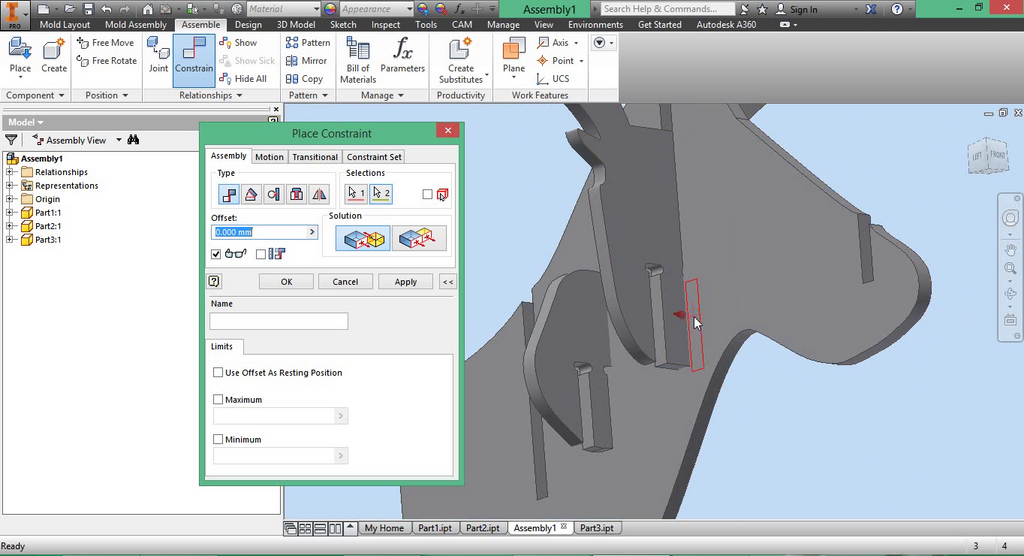This screenshot has width=1024, height=556.
Task: Open the Inspect ribbon tab
Action: click(x=385, y=24)
